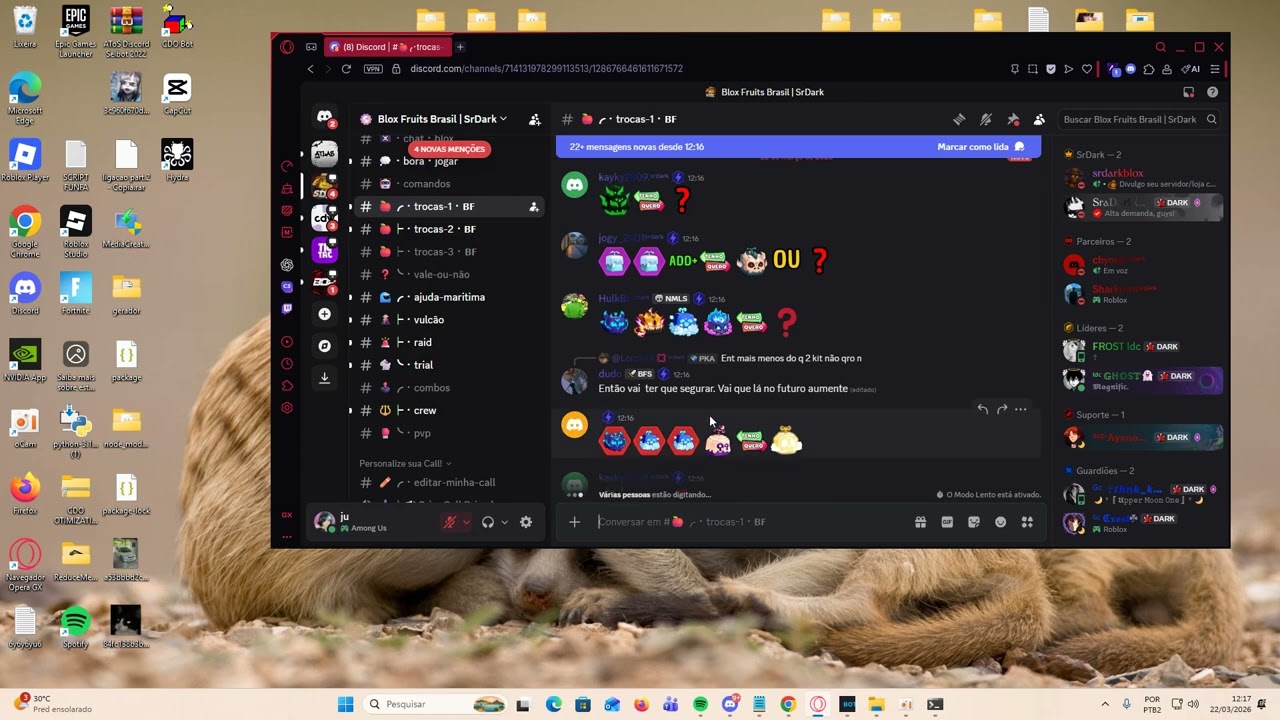1280x720 pixels.
Task: Open Opera GX settings gear in sidebar
Action: [x=287, y=408]
